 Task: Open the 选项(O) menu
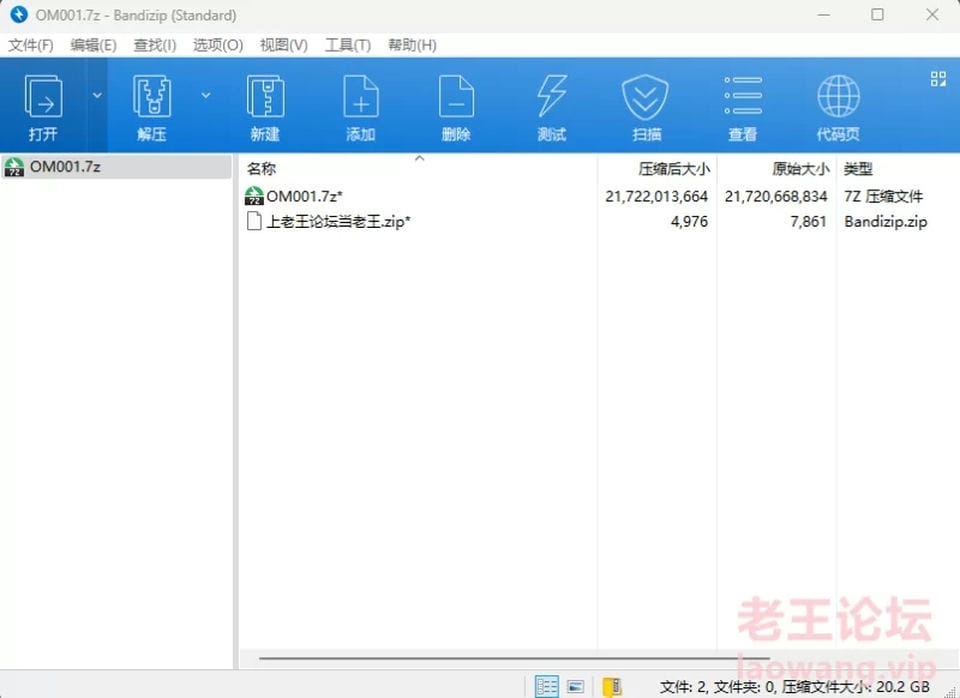pyautogui.click(x=218, y=45)
